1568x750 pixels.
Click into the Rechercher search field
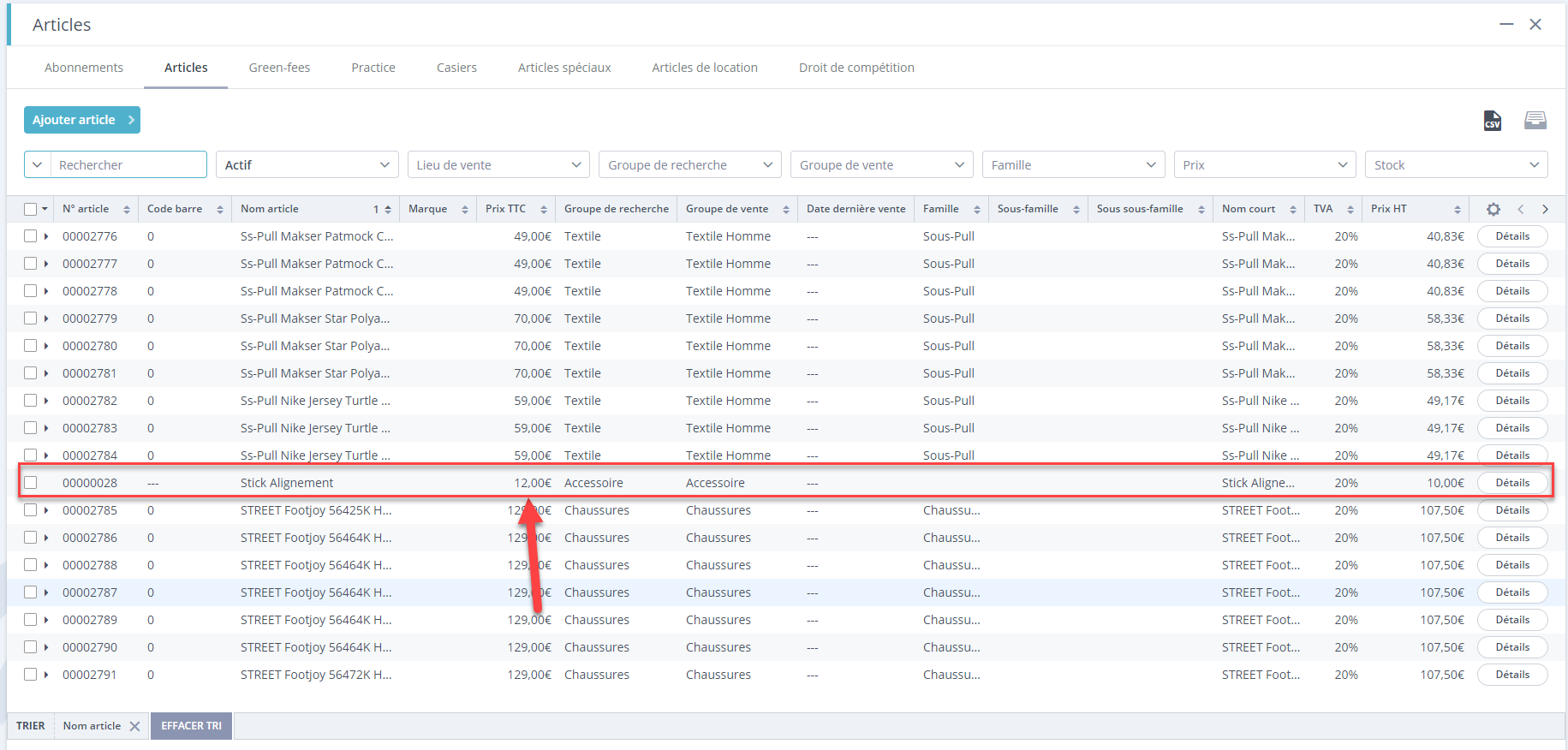click(128, 164)
